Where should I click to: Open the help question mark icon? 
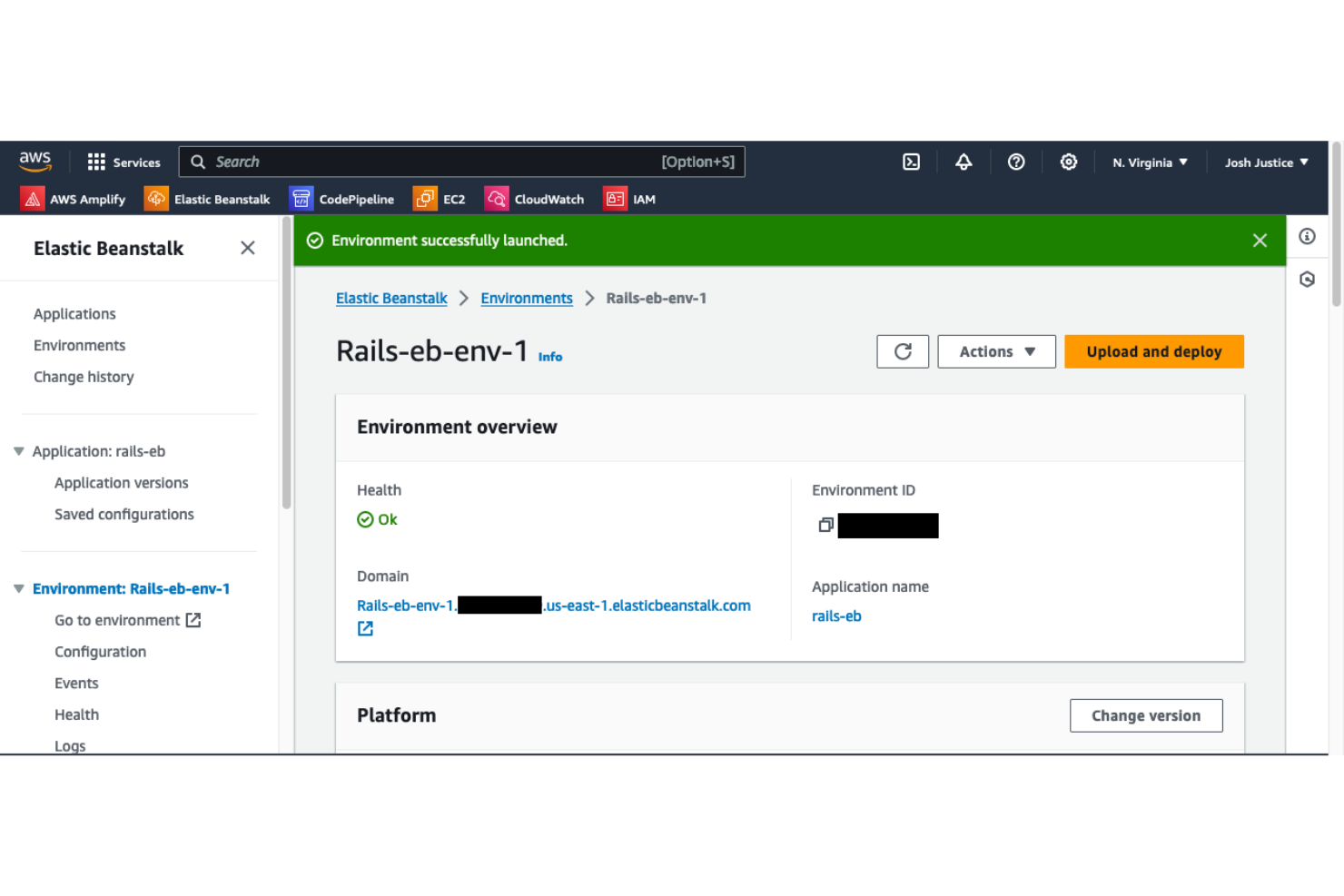pyautogui.click(x=1016, y=162)
